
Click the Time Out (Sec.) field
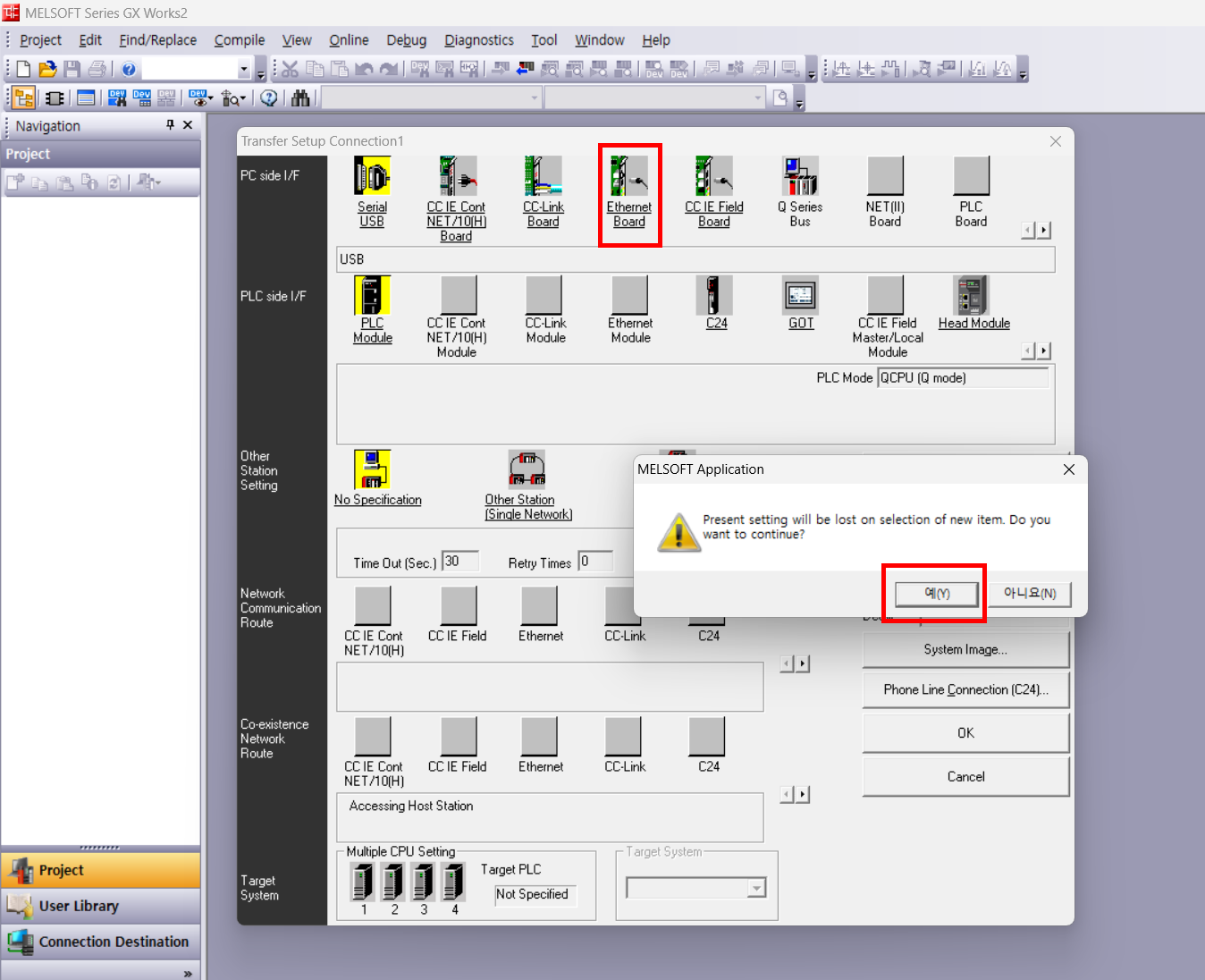(461, 562)
